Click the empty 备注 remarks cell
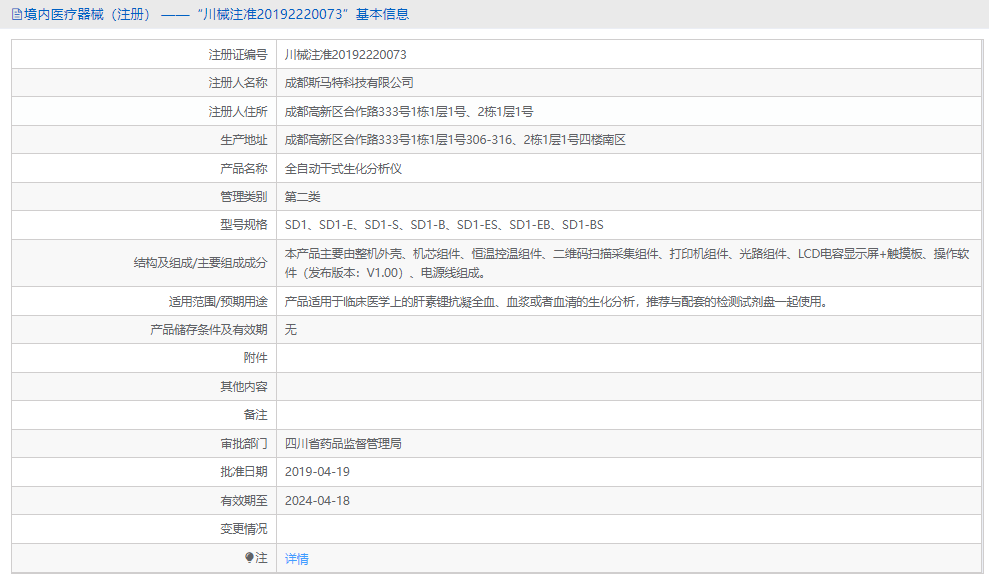This screenshot has height=582, width=989. point(500,414)
